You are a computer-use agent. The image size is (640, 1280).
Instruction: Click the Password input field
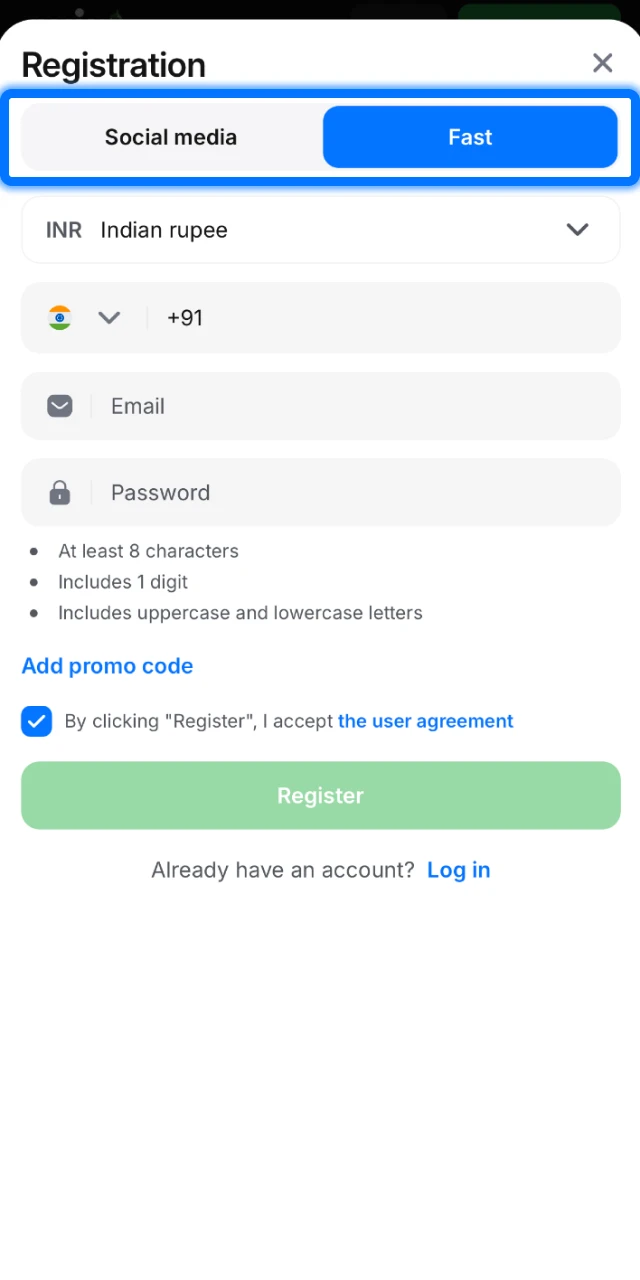pos(300,492)
